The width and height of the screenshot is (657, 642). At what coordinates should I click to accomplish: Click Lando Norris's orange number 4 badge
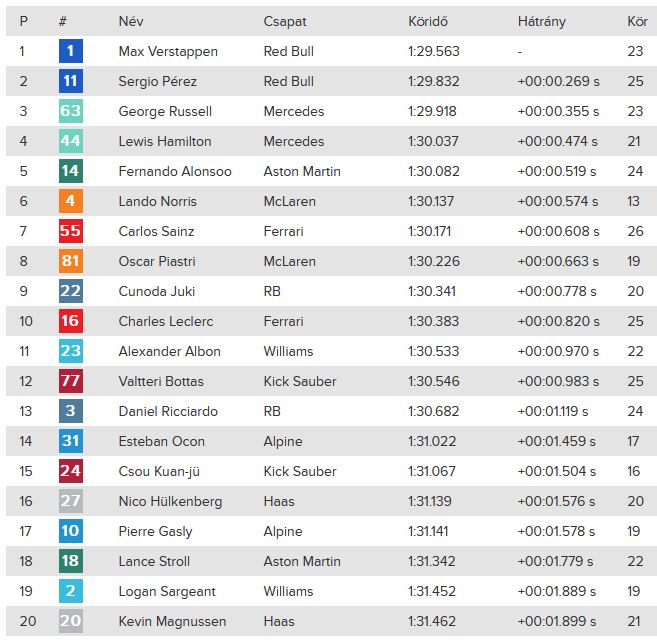tap(71, 201)
